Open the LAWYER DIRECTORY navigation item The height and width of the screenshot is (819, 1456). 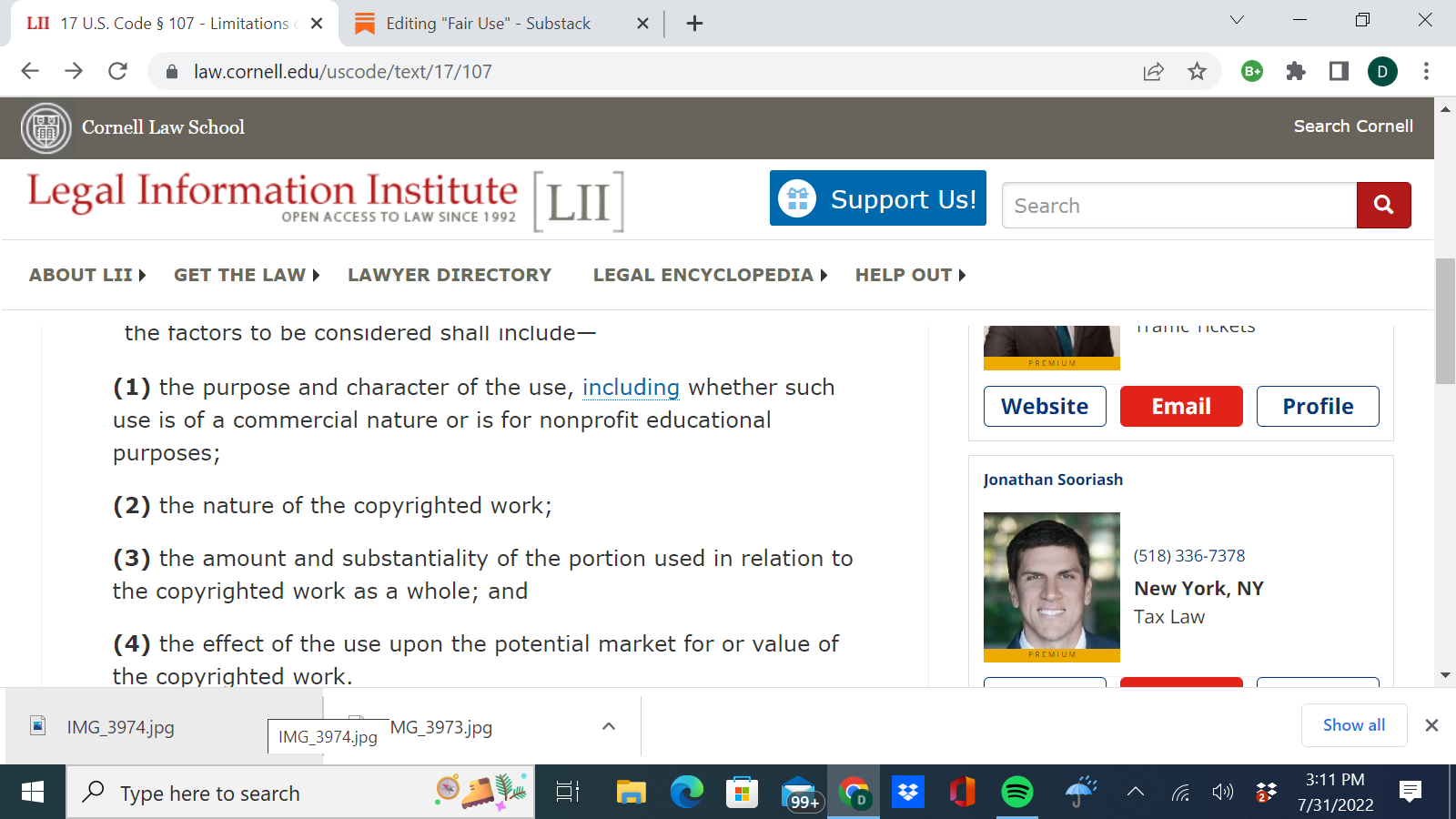point(450,275)
